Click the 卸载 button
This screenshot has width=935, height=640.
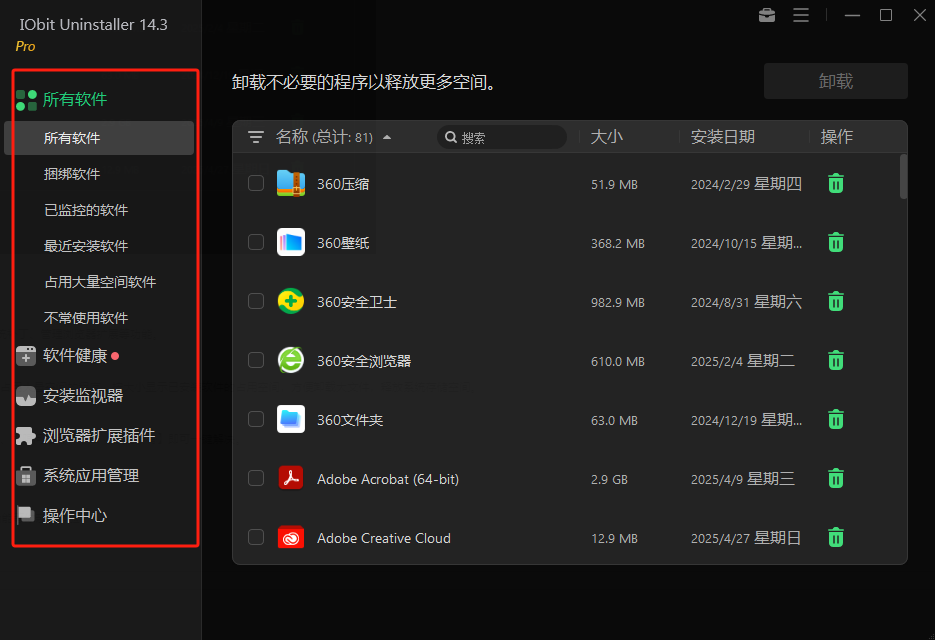835,81
